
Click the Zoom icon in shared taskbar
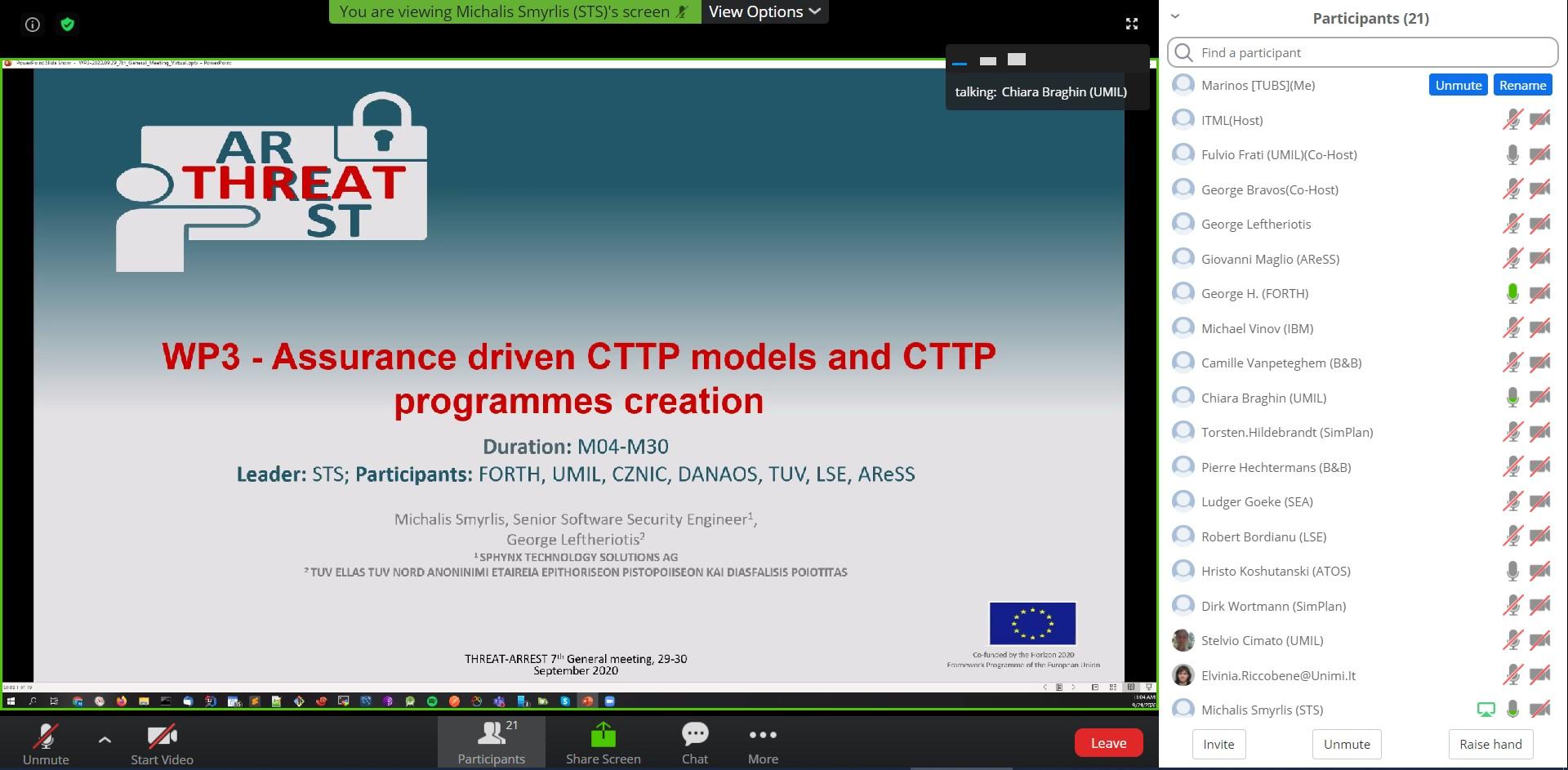(x=609, y=701)
